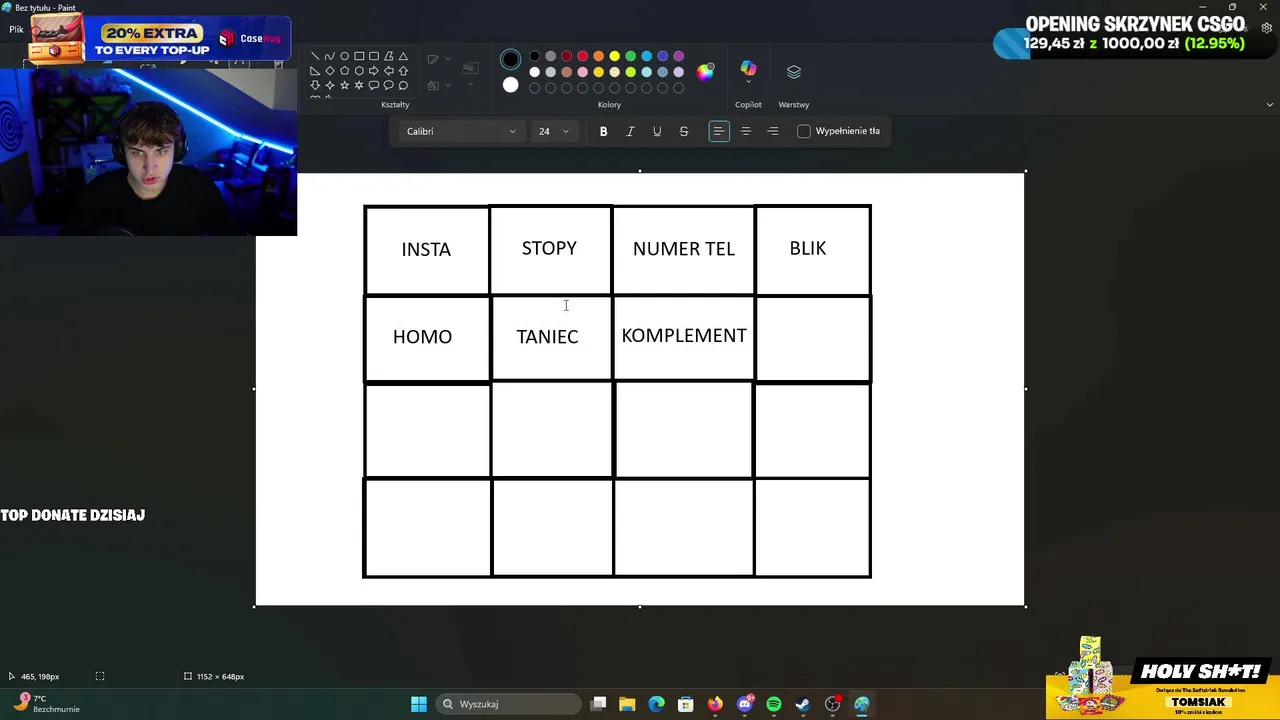Select the Curve shape tool

tap(330, 56)
